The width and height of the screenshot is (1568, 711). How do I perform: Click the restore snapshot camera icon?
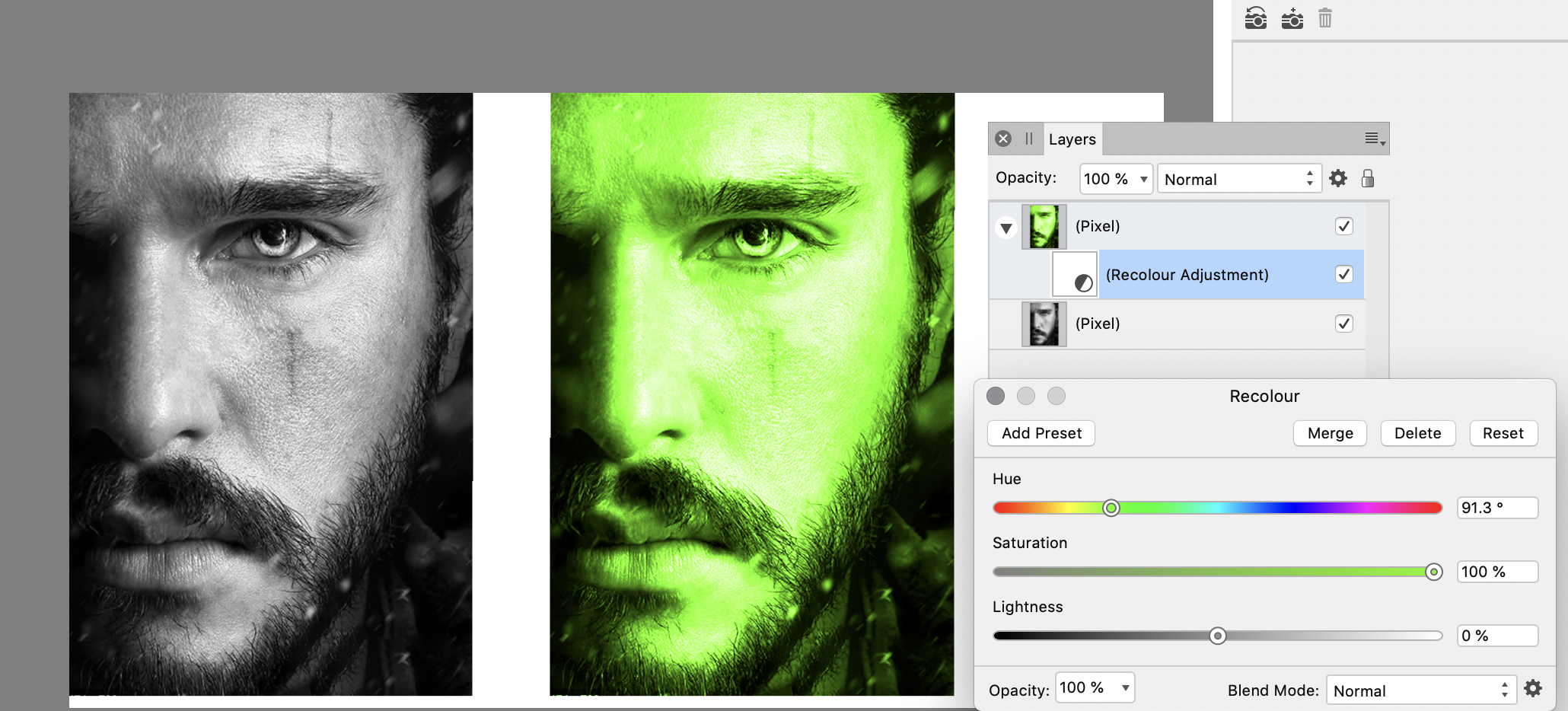pyautogui.click(x=1256, y=18)
